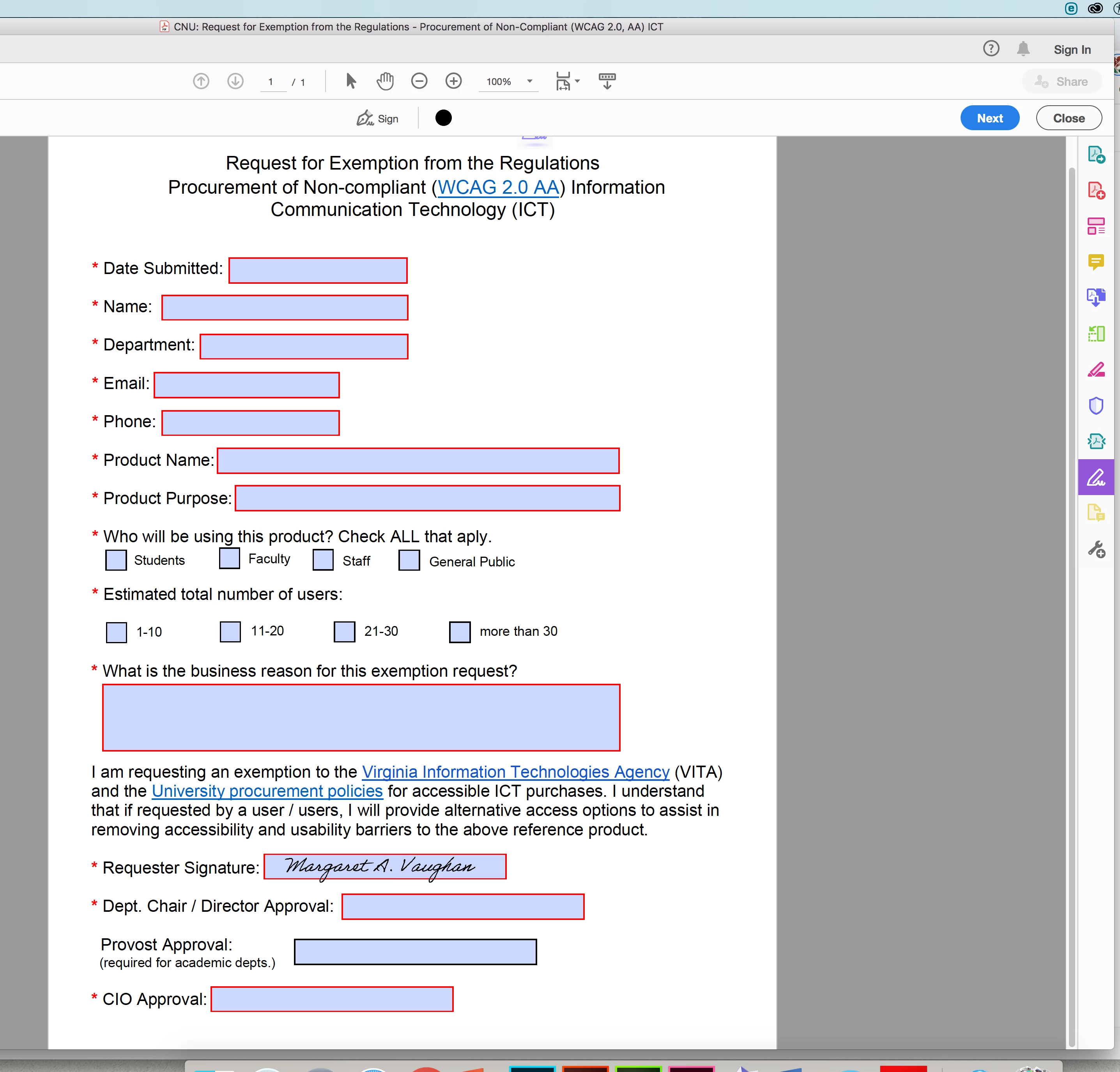Click the blue Next button

point(989,118)
